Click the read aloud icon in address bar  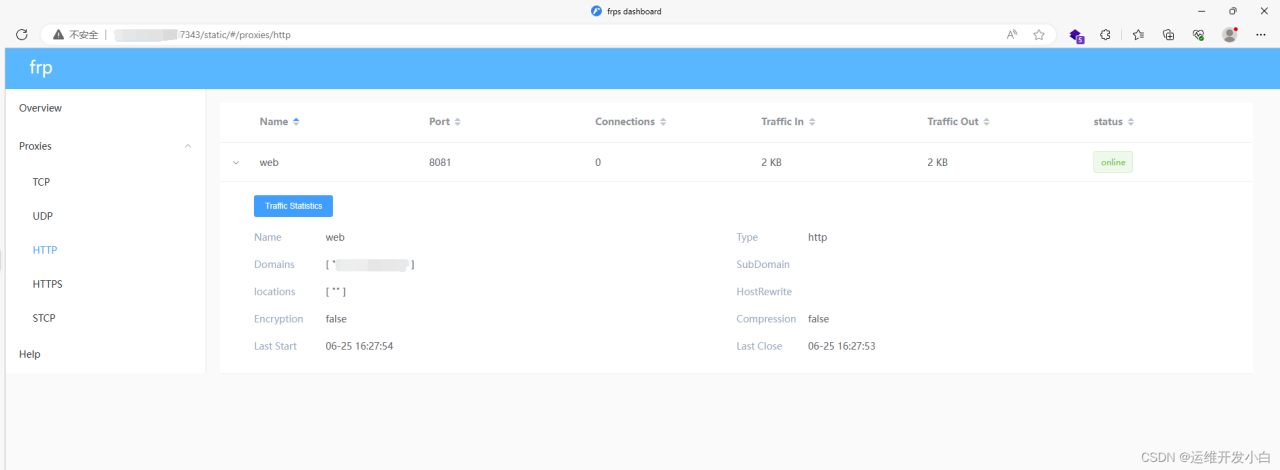(1012, 34)
